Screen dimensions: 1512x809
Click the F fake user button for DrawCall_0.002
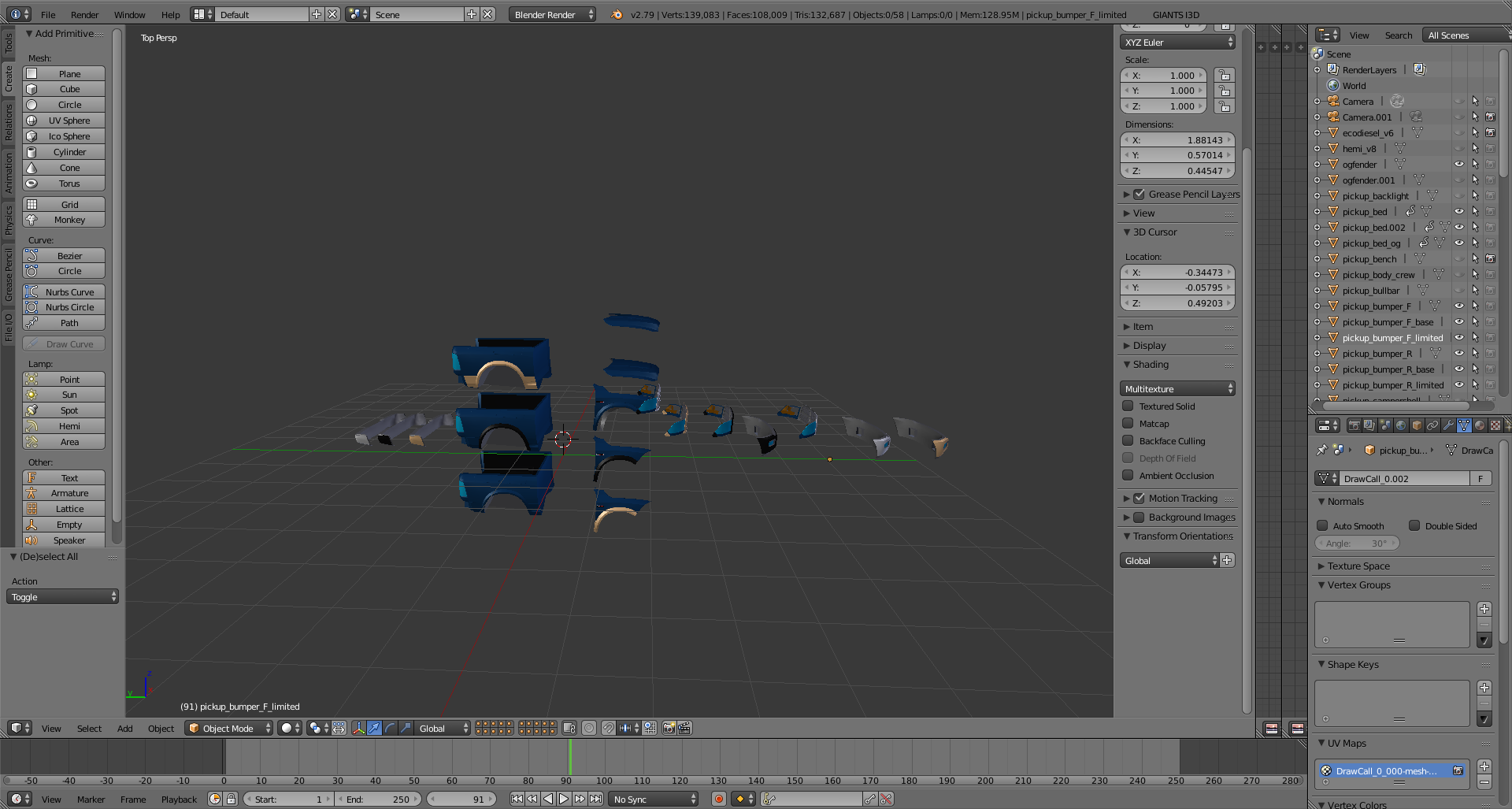tap(1480, 478)
